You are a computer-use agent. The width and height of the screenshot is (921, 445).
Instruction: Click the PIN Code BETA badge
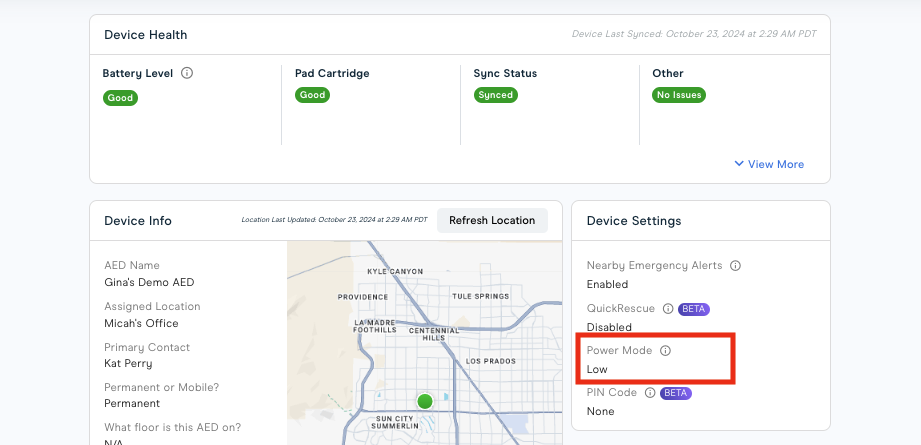pos(676,393)
